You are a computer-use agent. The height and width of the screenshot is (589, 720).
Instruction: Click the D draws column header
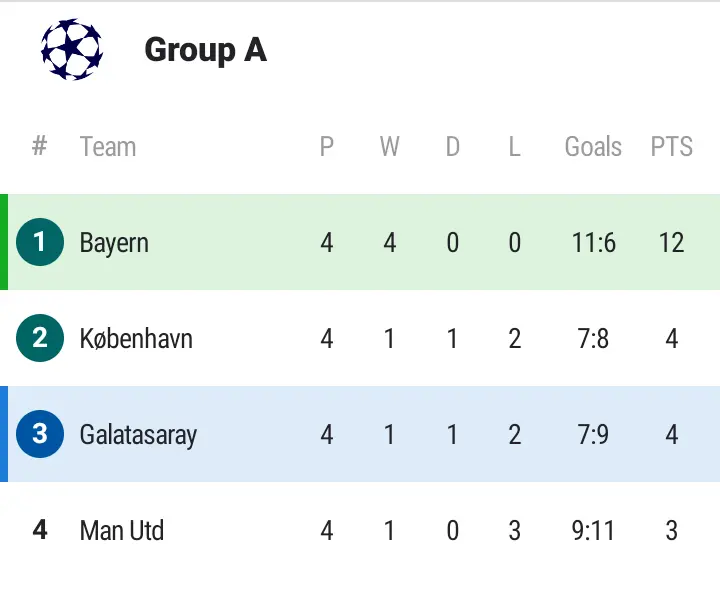click(x=452, y=147)
